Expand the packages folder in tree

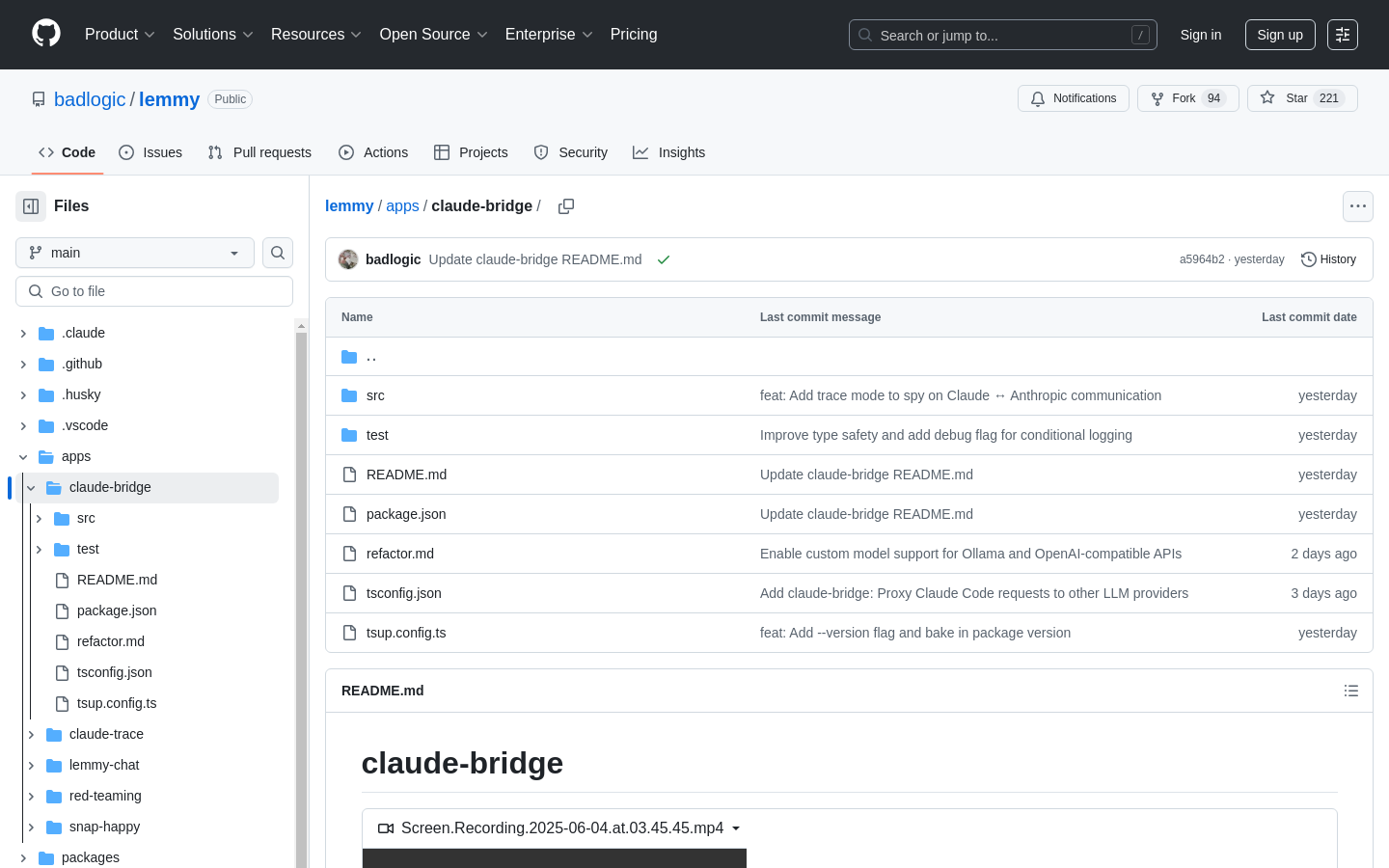(23, 857)
